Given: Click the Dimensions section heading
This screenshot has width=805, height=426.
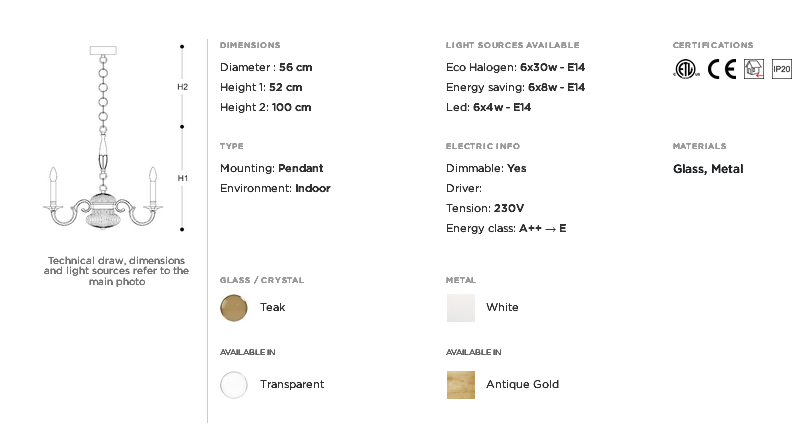Looking at the screenshot, I should point(250,45).
